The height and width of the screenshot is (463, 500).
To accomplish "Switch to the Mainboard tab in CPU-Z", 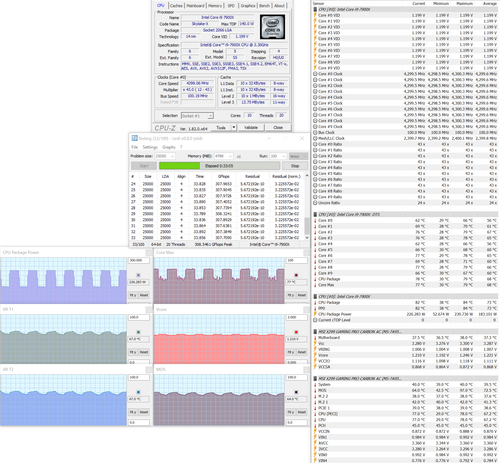I will 195,6.
